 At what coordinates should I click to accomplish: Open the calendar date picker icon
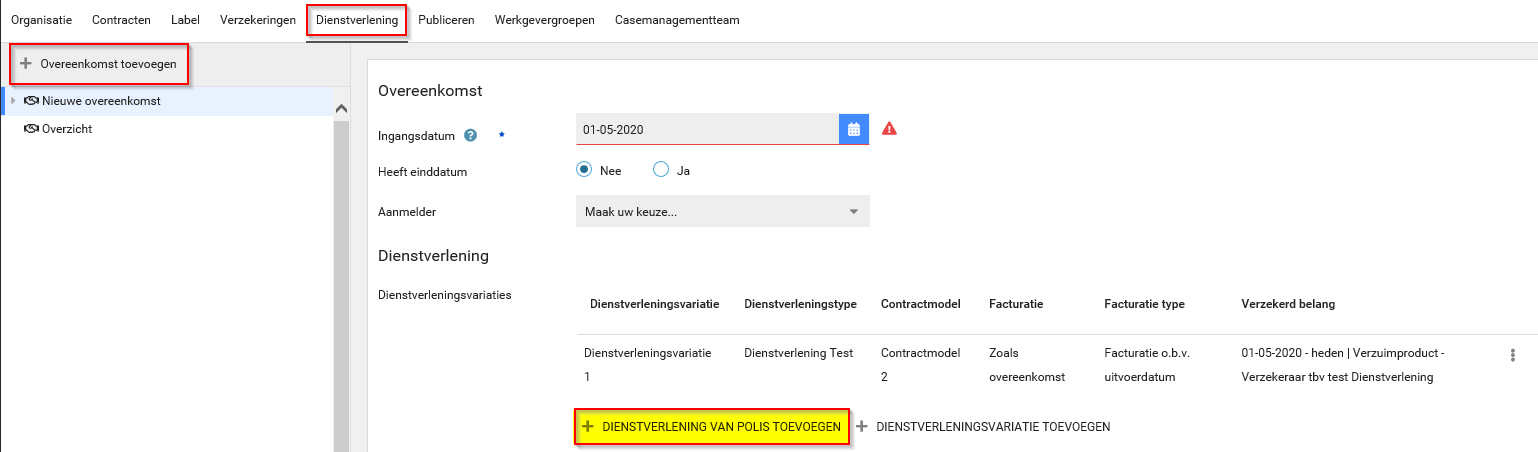(854, 129)
